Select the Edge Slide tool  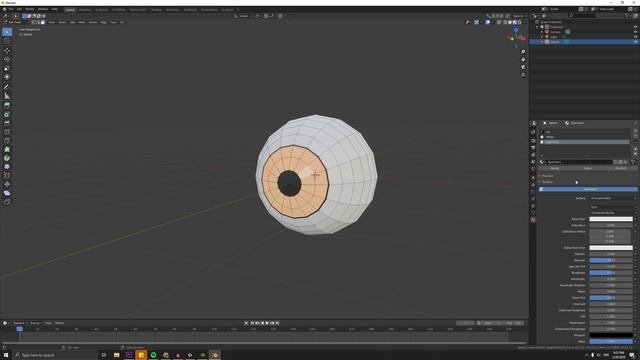tap(7, 176)
